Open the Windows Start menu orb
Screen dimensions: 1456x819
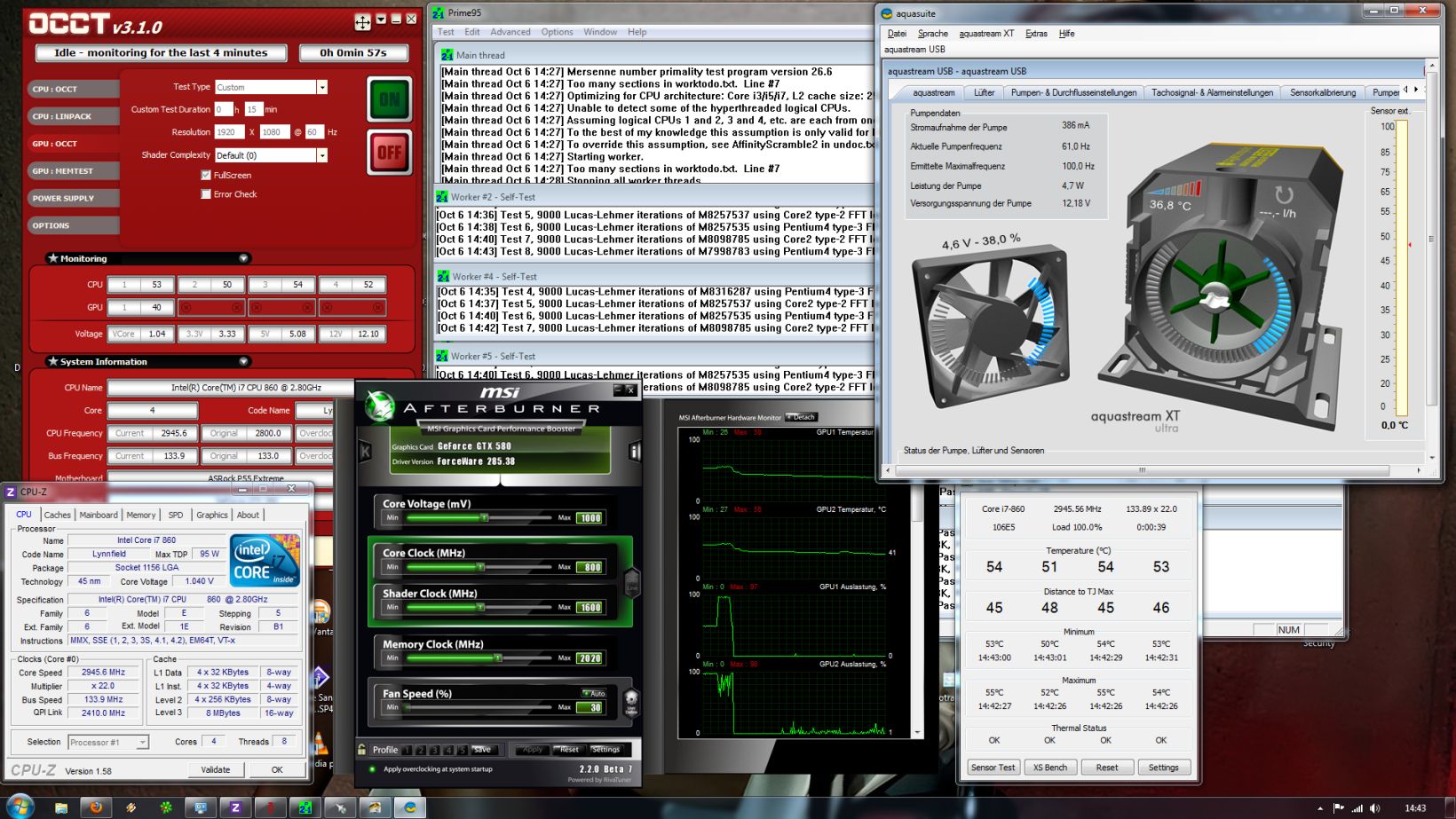pyautogui.click(x=19, y=807)
